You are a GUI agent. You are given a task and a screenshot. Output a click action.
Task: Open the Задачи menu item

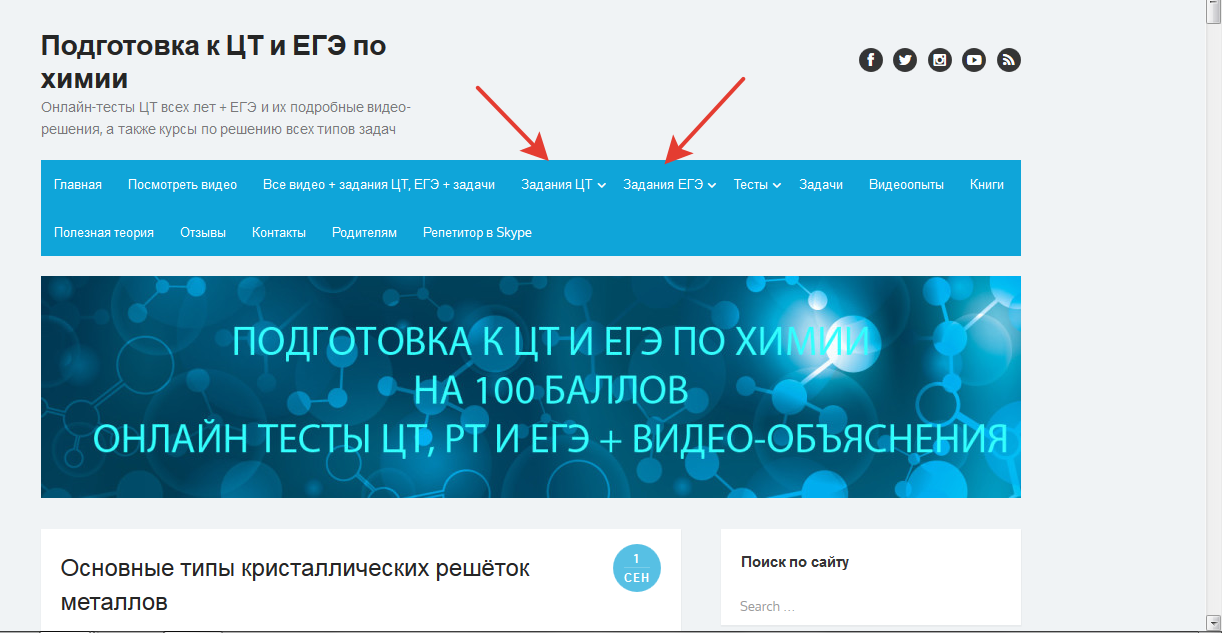pyautogui.click(x=821, y=184)
